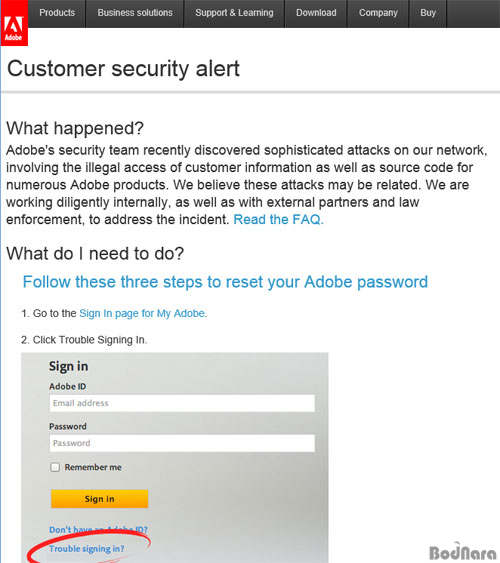Focus the Email address field

click(182, 403)
